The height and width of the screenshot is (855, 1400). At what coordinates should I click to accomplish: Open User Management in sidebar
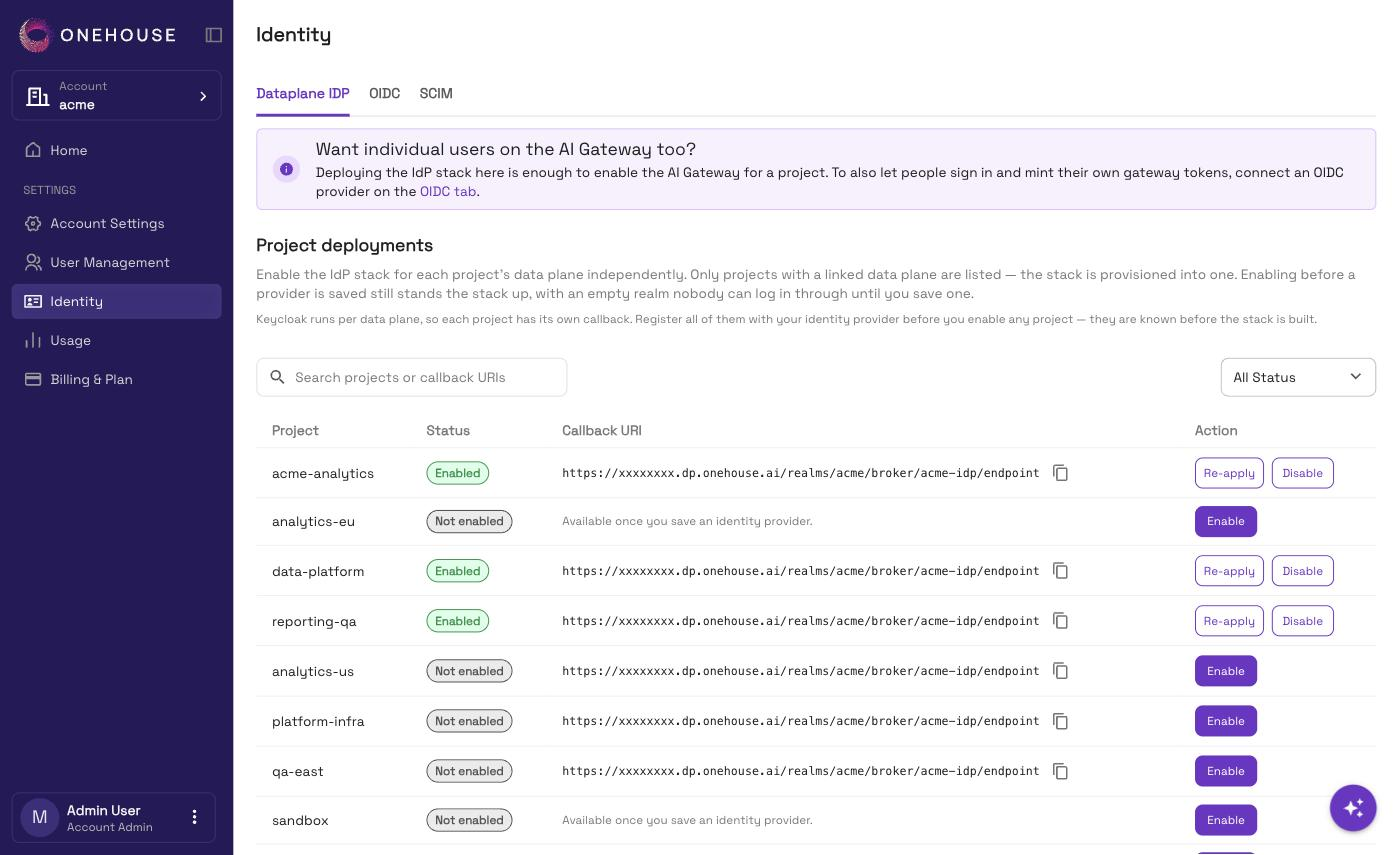coord(116,262)
